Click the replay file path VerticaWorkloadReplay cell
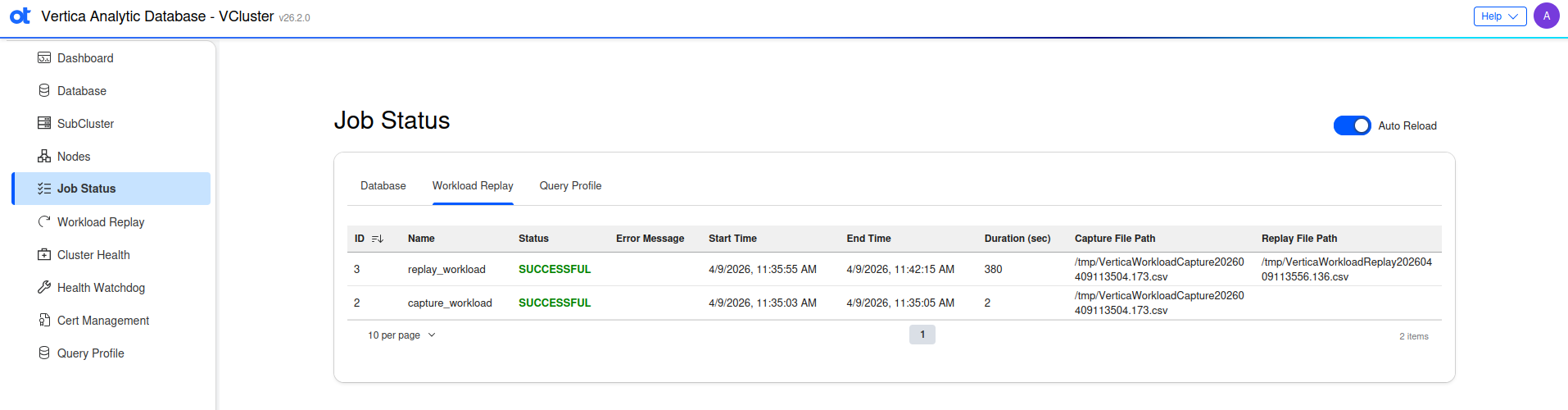 pos(1347,269)
